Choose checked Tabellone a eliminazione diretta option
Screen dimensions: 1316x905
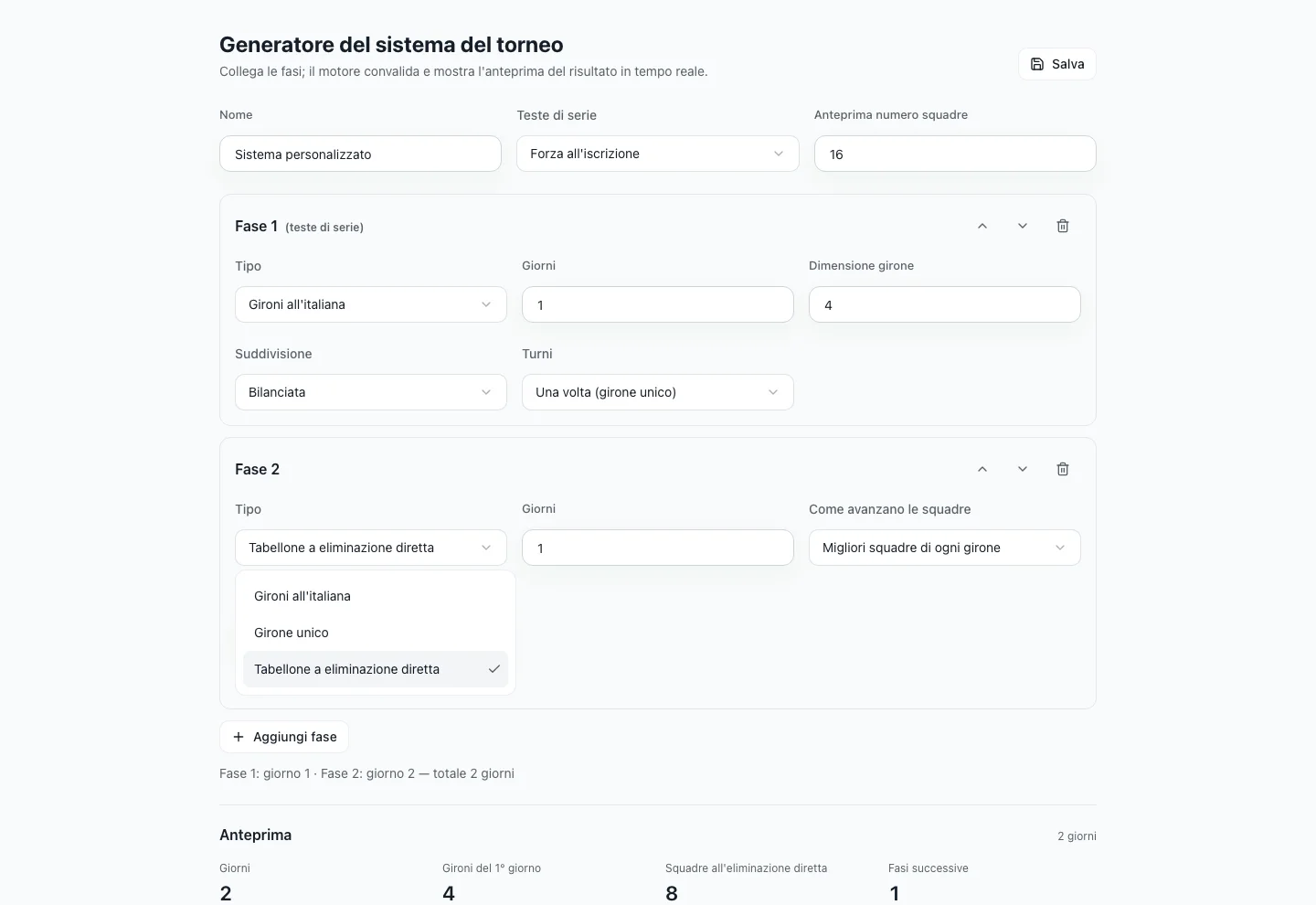376,669
